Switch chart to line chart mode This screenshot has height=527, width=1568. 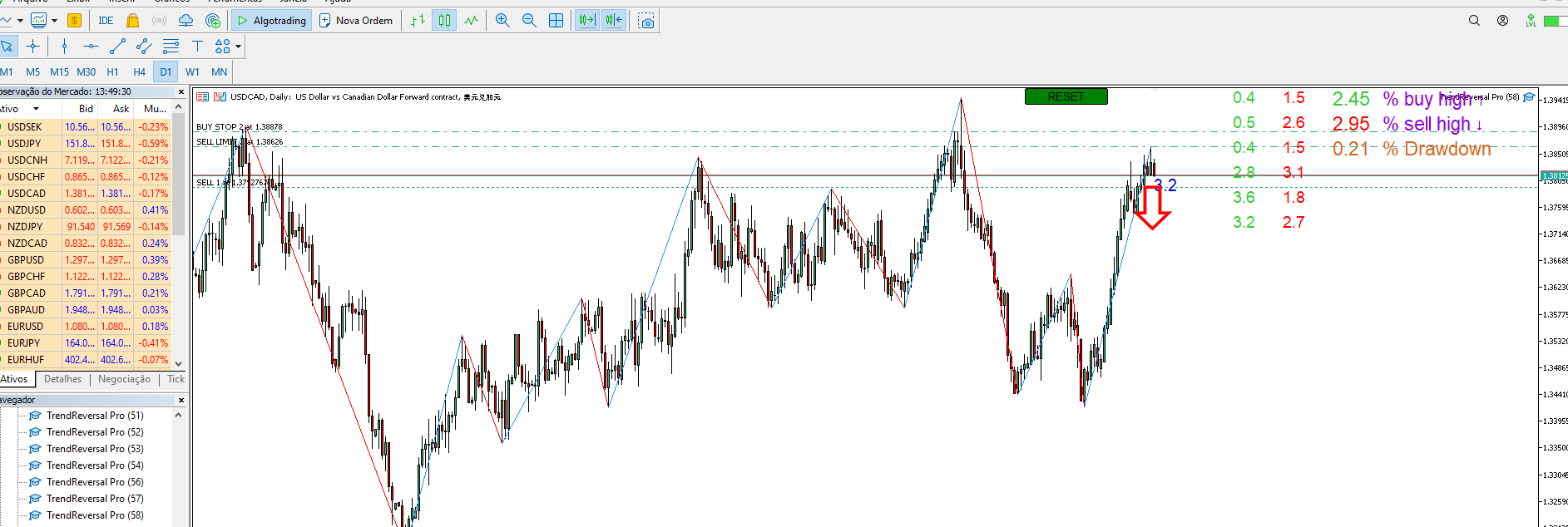pyautogui.click(x=472, y=21)
